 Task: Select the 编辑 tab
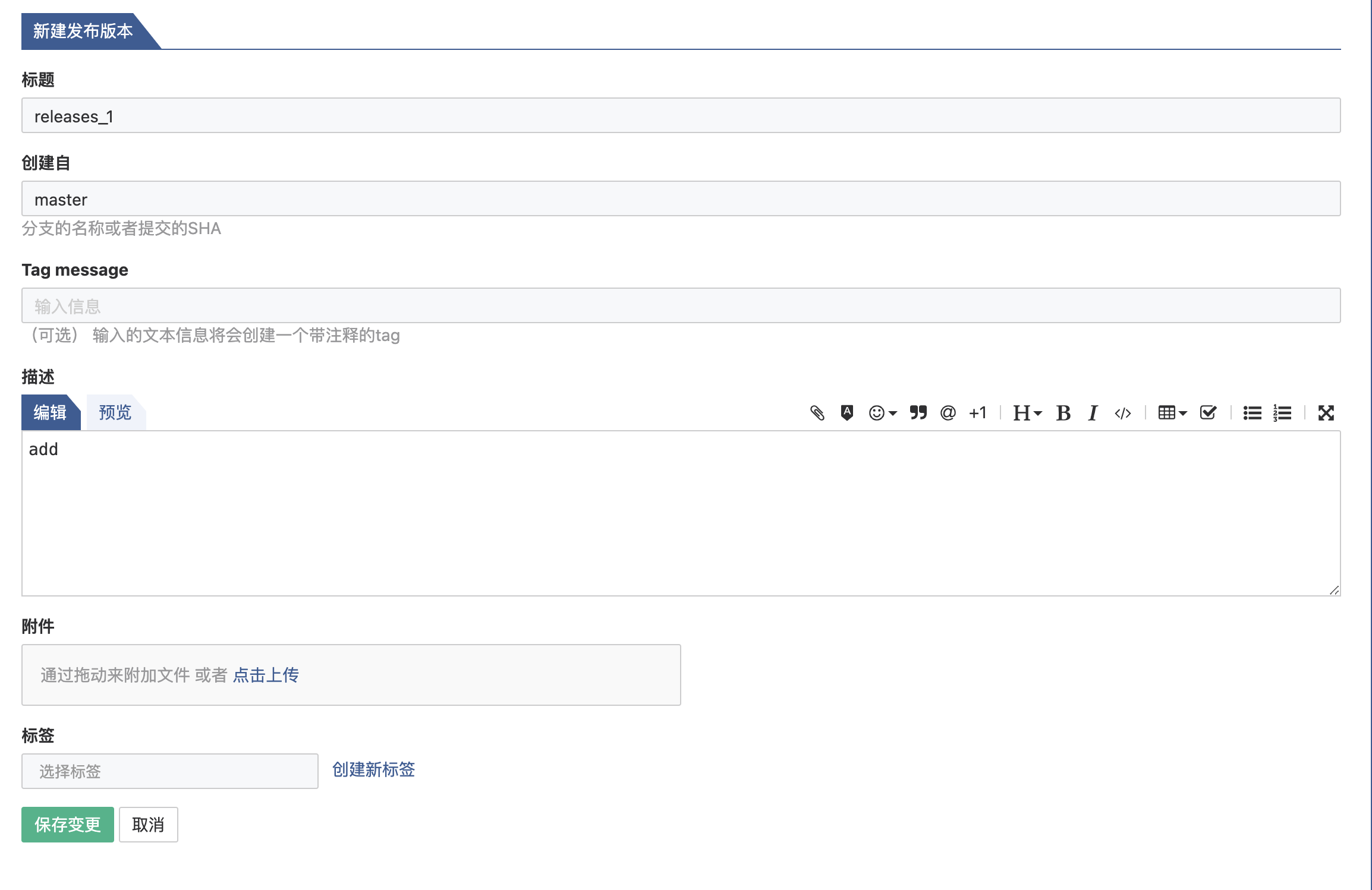(x=50, y=412)
